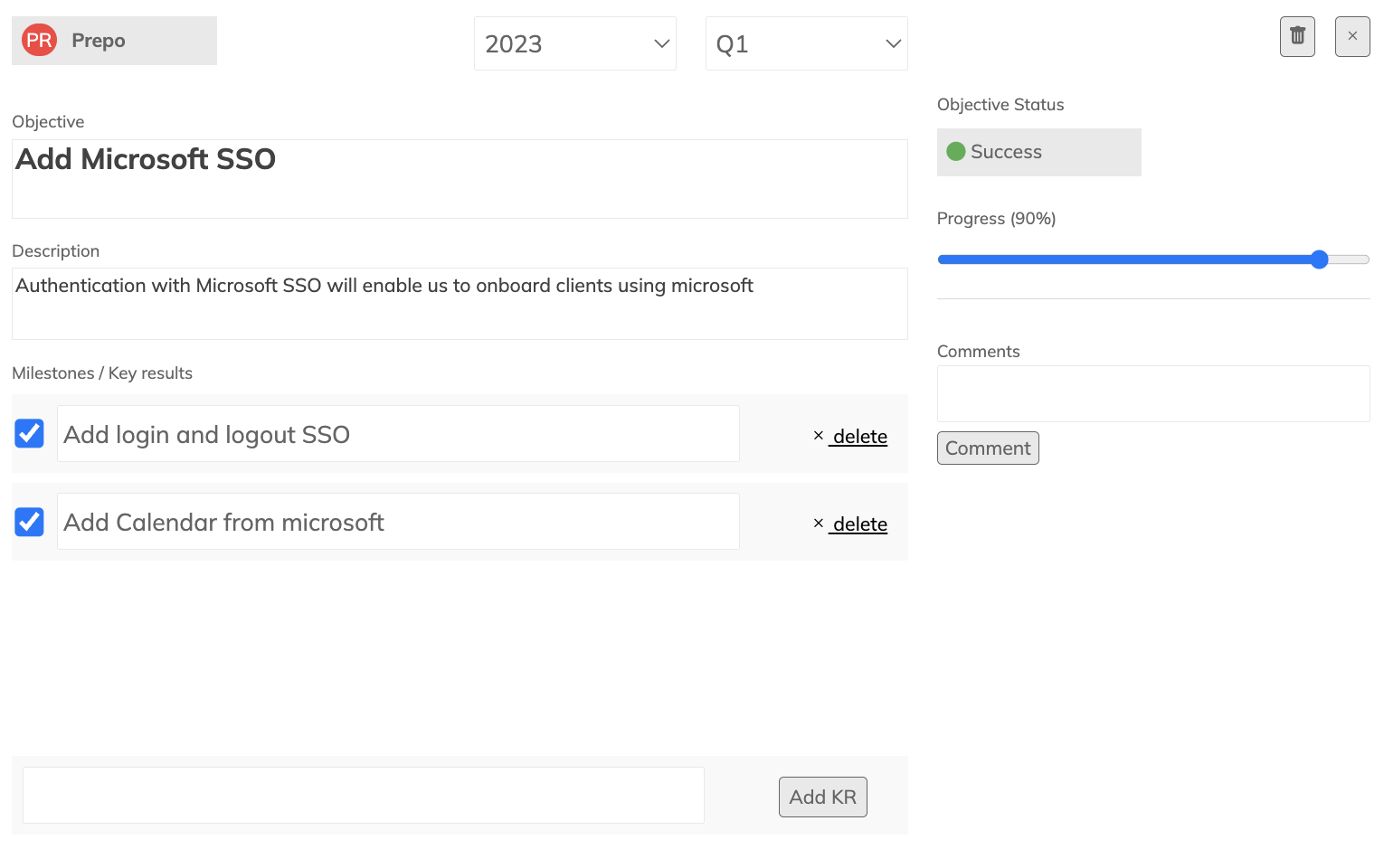Delete the 'Add login and logout SSO' milestone
This screenshot has height=868, width=1384.
coord(859,437)
